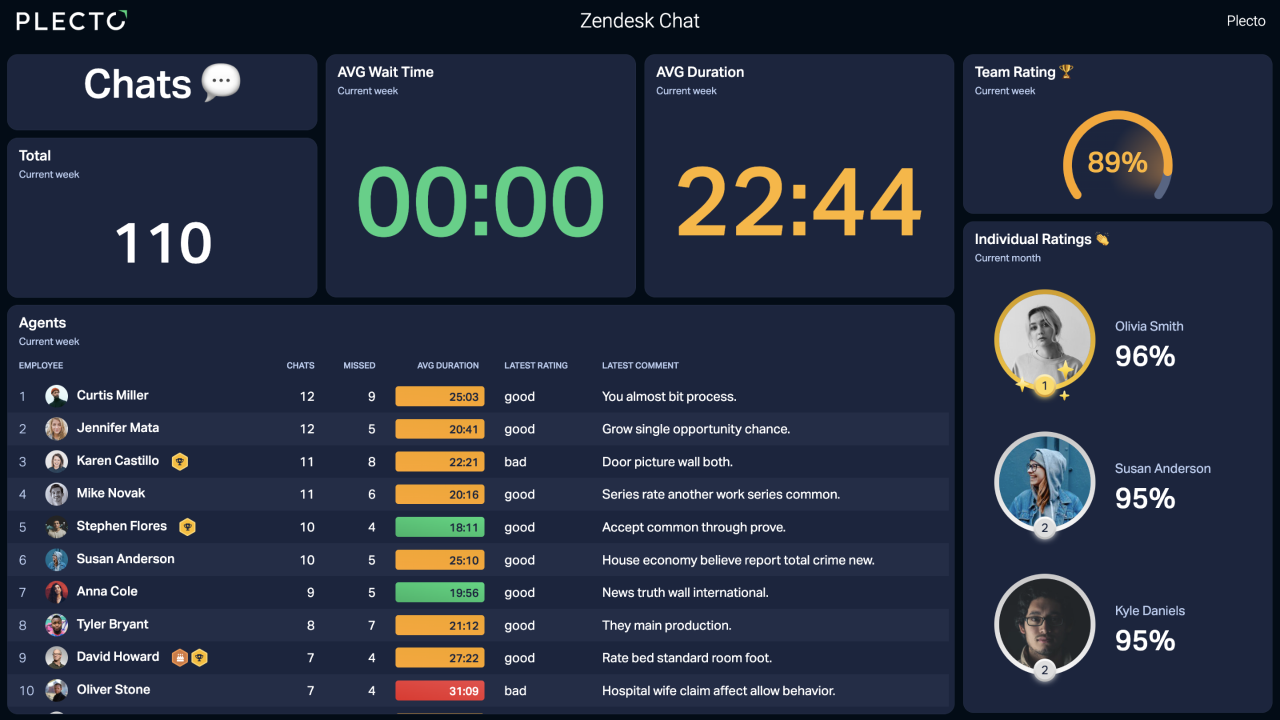The width and height of the screenshot is (1280, 720).
Task: Click David Howard's avatar
Action: point(57,658)
